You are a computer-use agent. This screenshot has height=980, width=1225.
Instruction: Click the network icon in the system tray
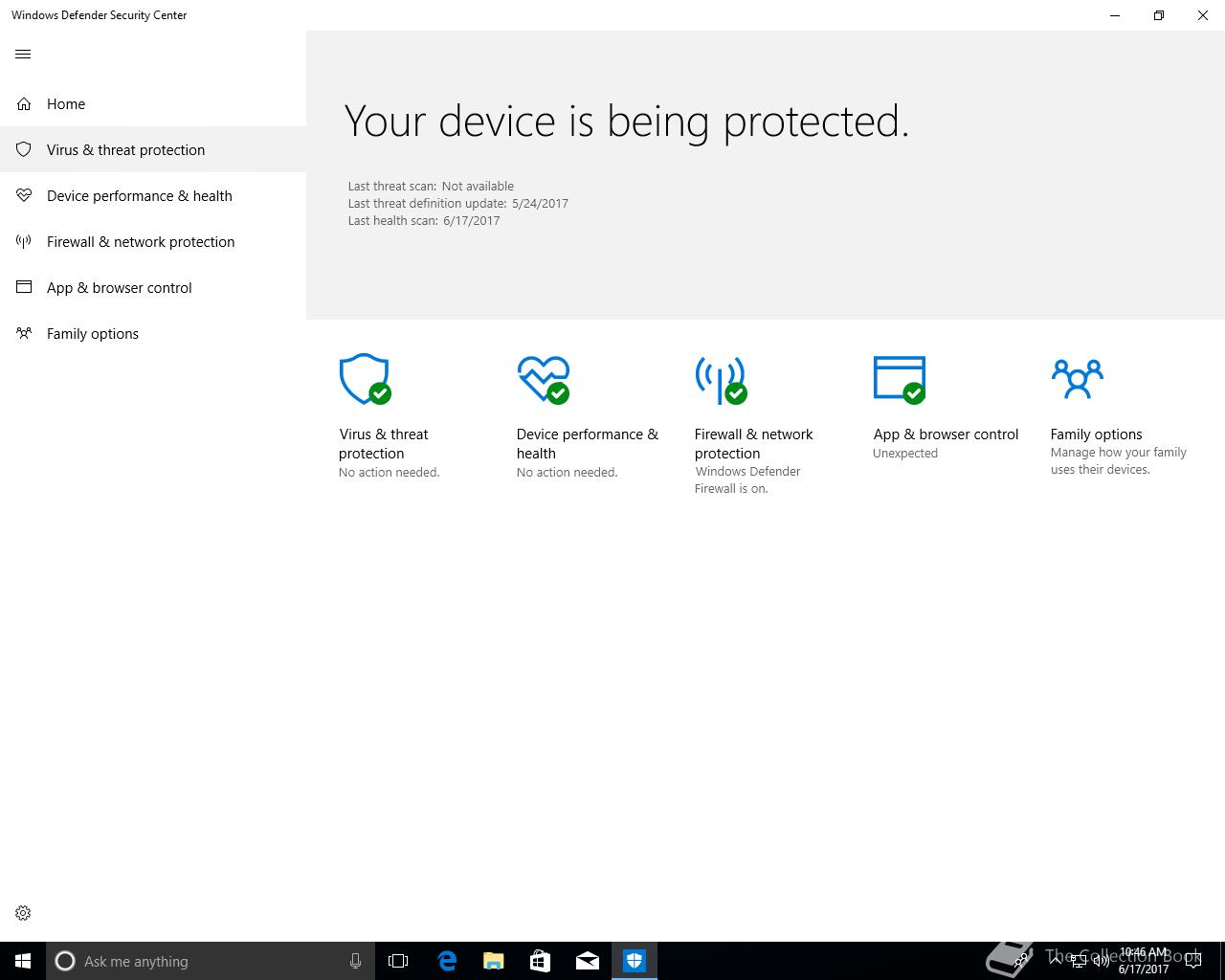[1078, 961]
